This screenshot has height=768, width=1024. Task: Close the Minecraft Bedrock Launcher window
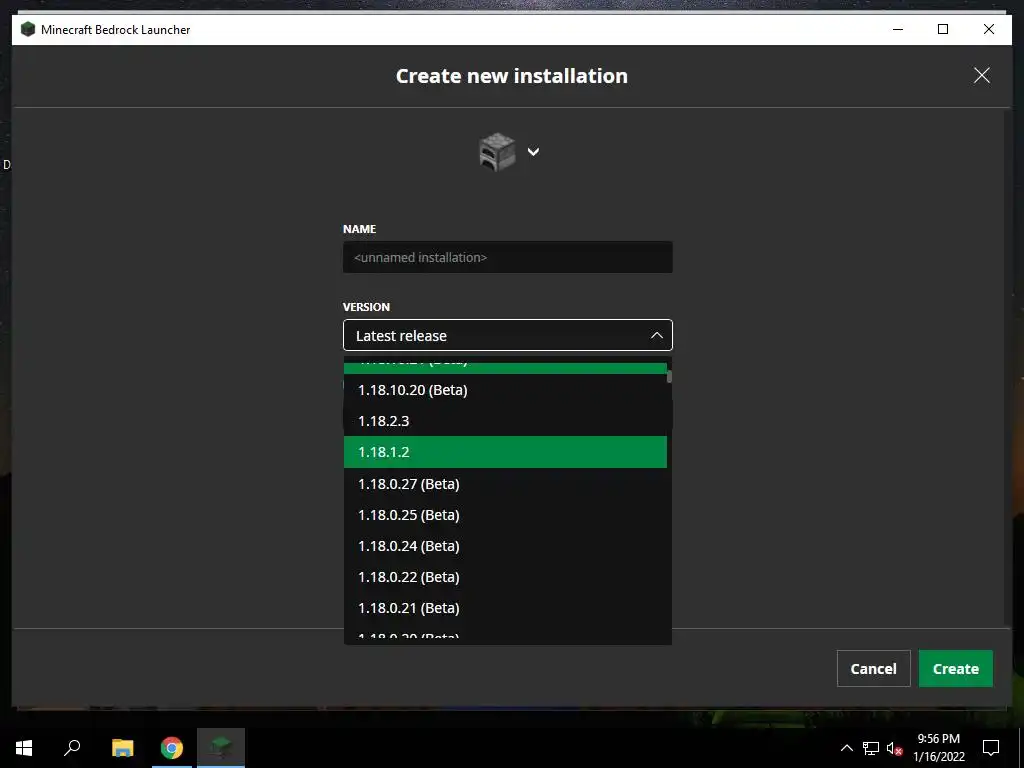coord(989,29)
